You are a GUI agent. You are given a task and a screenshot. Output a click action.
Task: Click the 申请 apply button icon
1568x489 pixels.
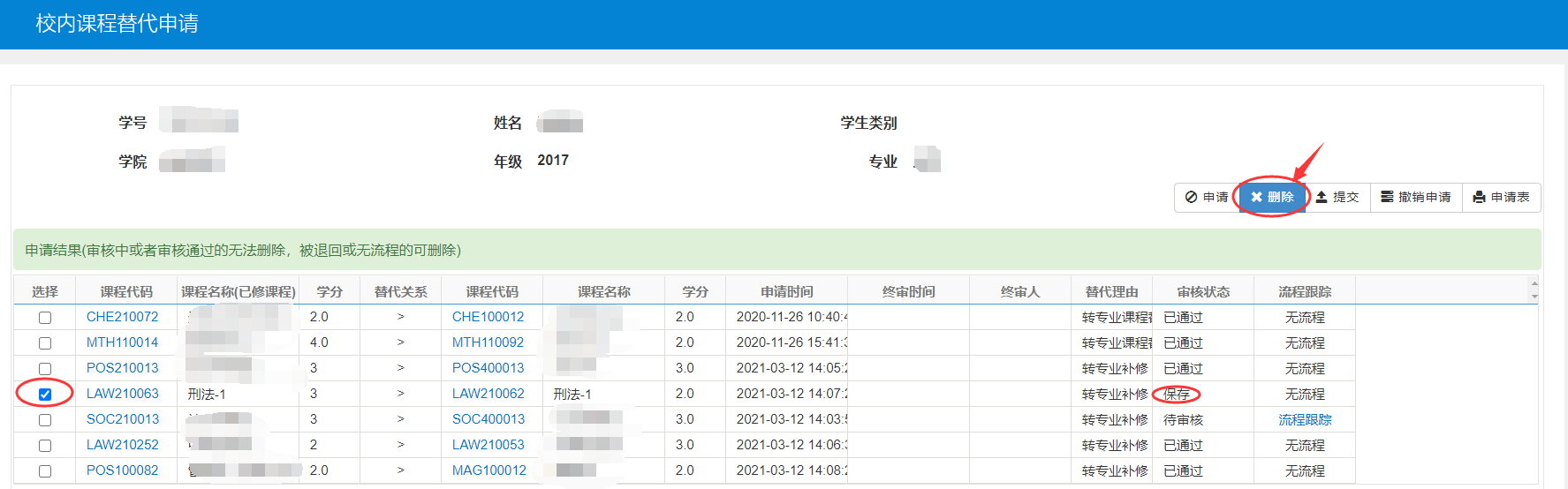(1192, 197)
